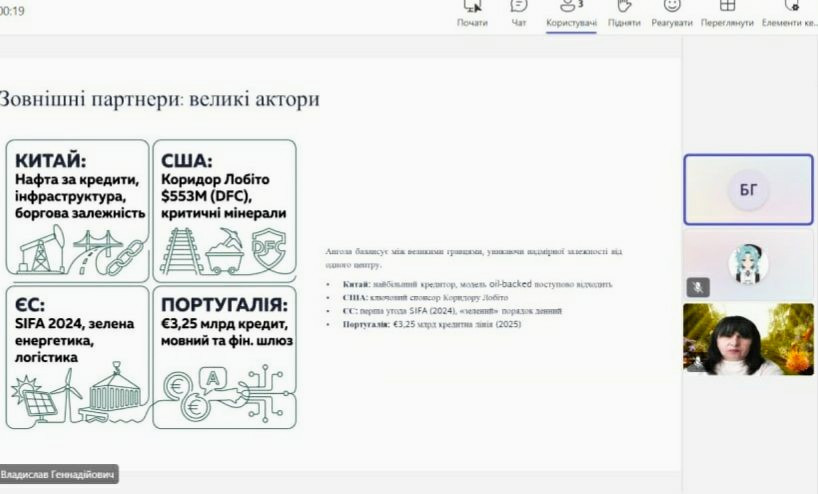Click the Почати toolbar icon

[472, 11]
